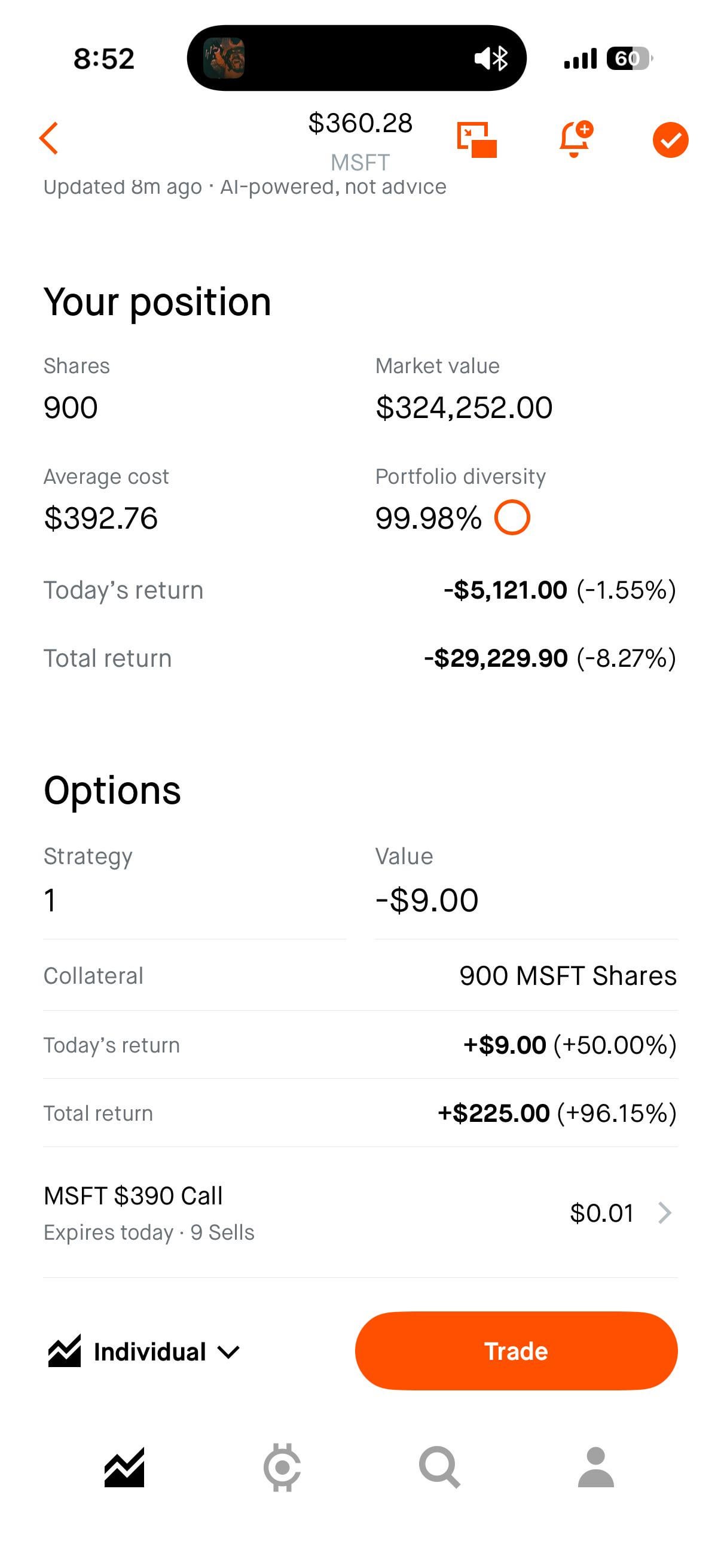Tap the shares Total return value
721x1568 pixels.
[550, 658]
